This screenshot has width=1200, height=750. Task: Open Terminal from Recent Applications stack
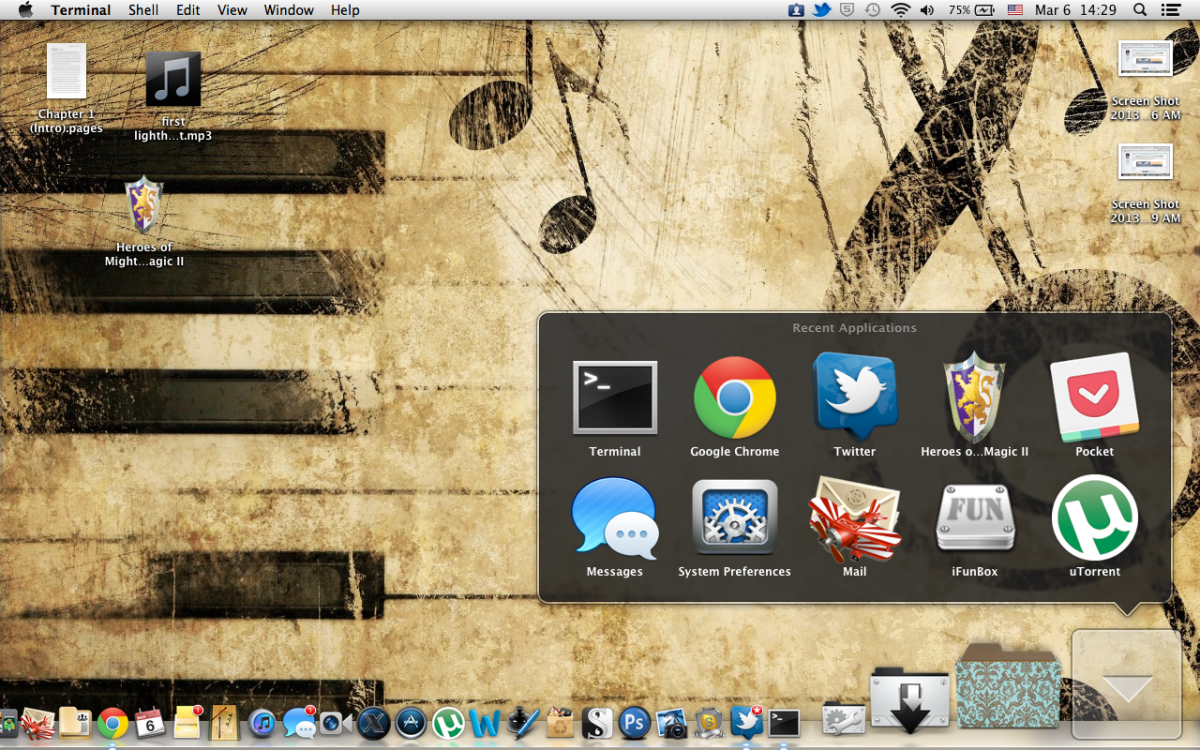(x=614, y=398)
